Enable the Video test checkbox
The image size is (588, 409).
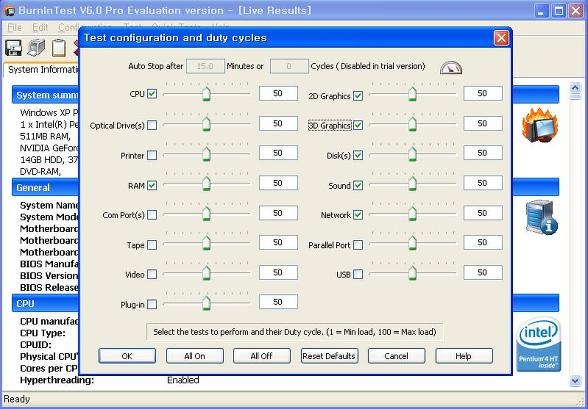(x=152, y=274)
